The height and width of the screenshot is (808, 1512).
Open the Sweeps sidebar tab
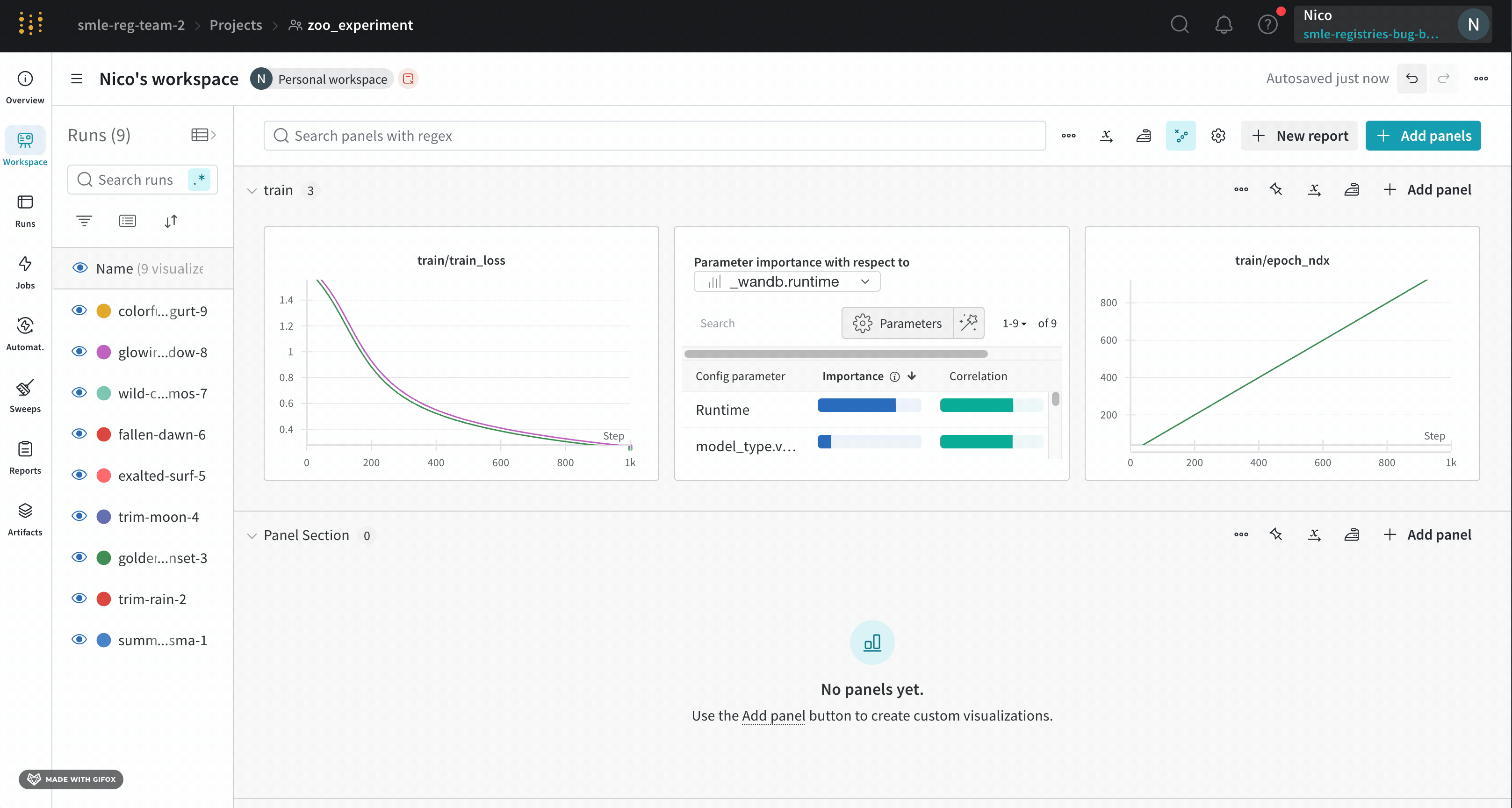coord(25,395)
